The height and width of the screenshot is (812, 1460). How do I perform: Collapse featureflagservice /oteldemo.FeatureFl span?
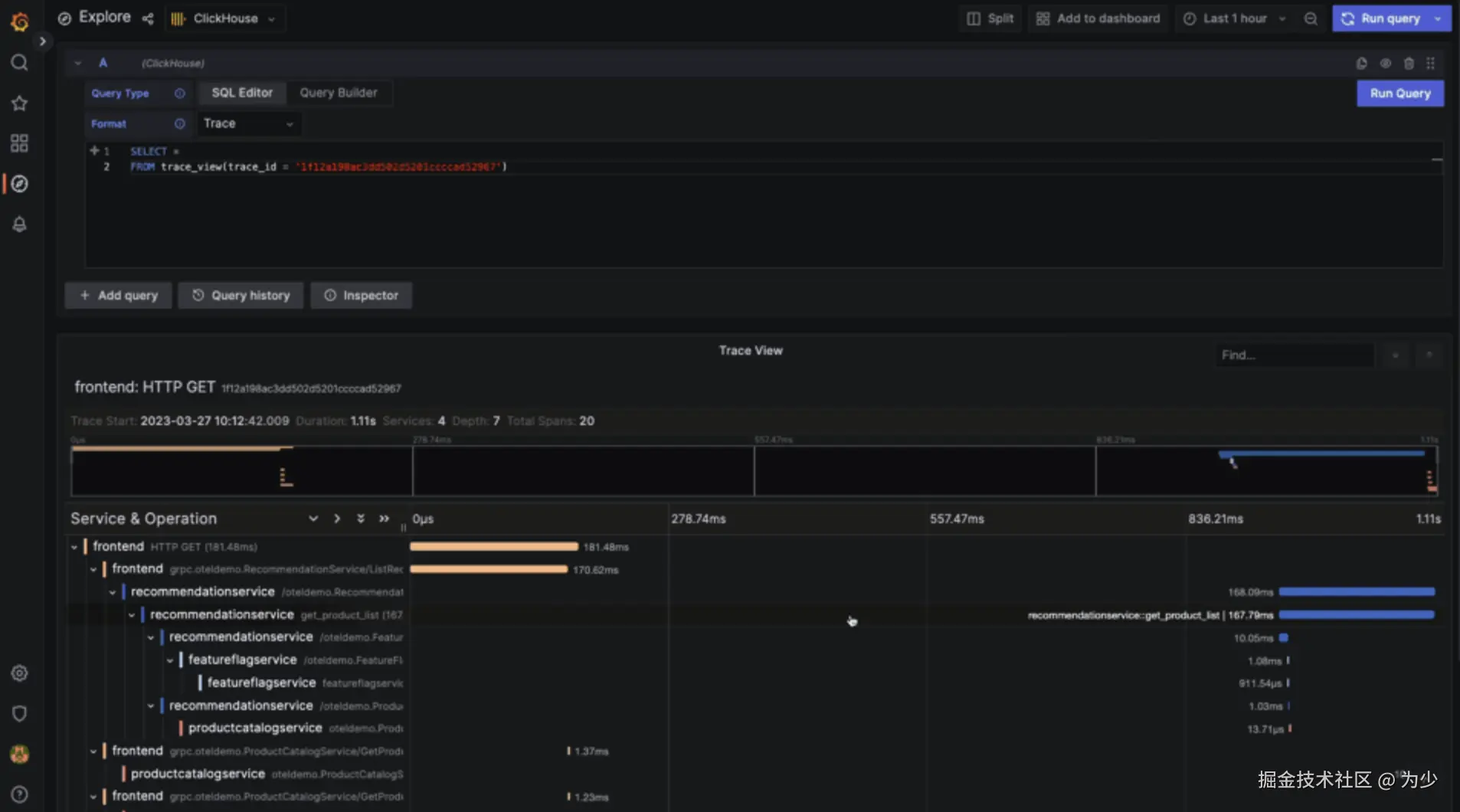170,660
